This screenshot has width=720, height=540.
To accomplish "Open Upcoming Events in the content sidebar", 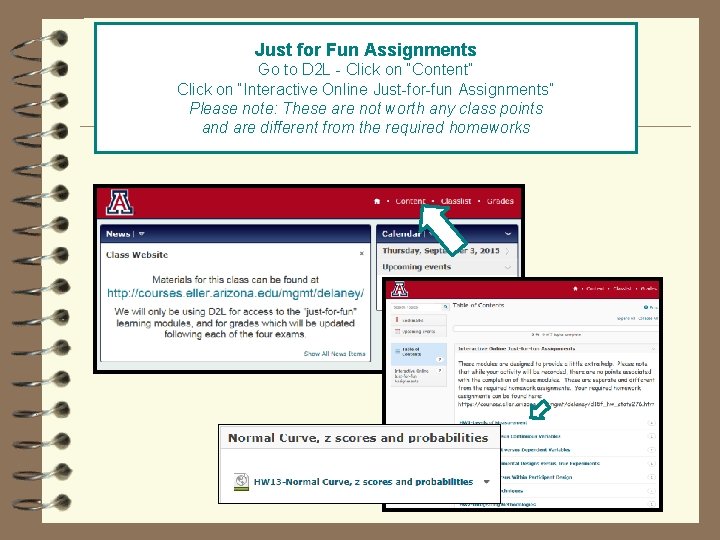I will click(419, 331).
